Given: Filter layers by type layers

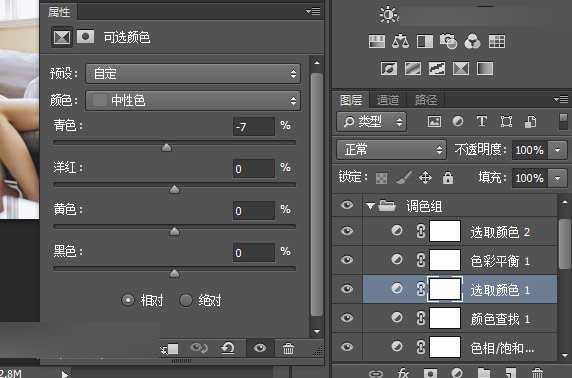Looking at the screenshot, I should [x=482, y=121].
